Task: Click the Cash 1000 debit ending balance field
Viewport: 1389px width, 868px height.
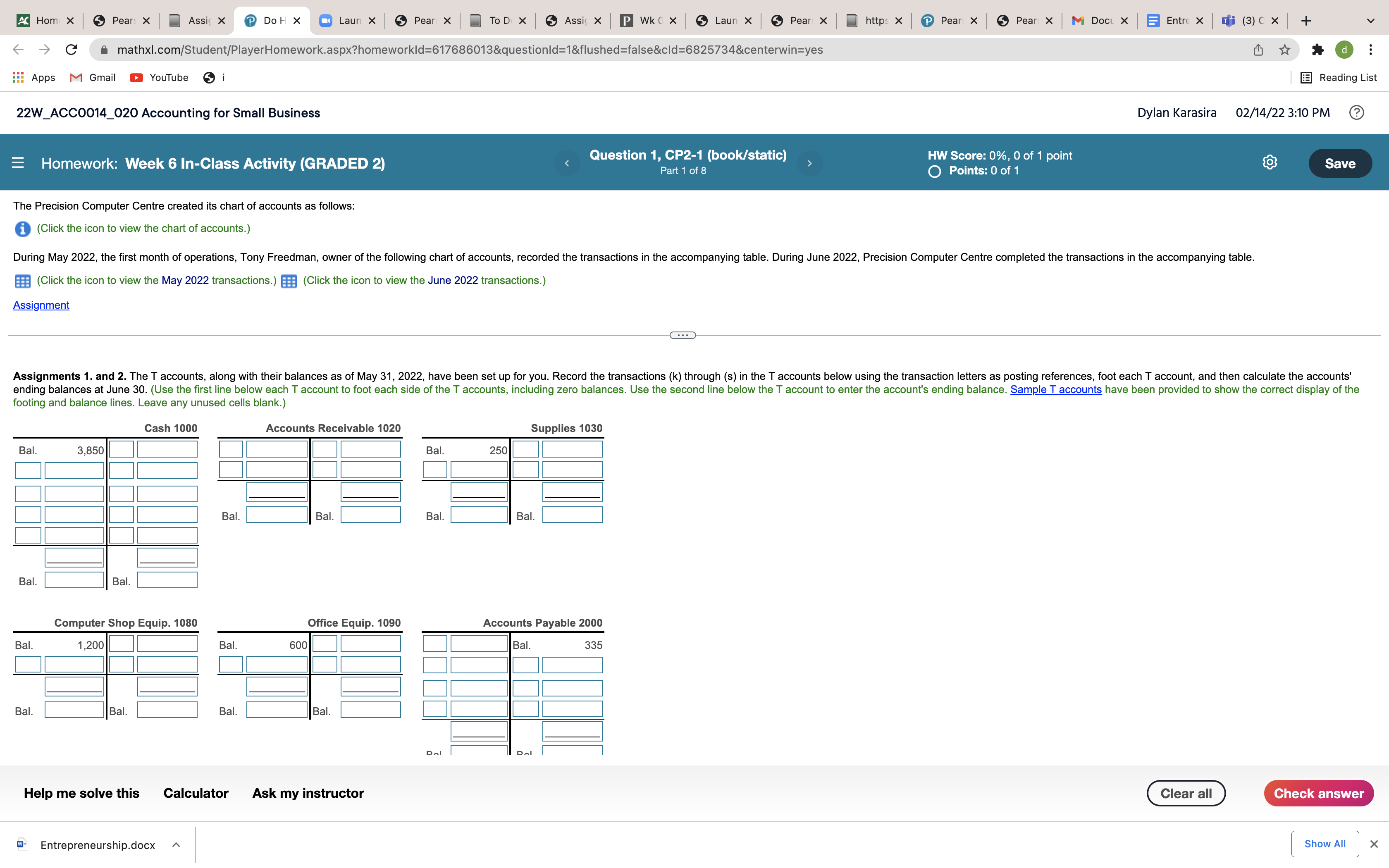Action: 74,580
